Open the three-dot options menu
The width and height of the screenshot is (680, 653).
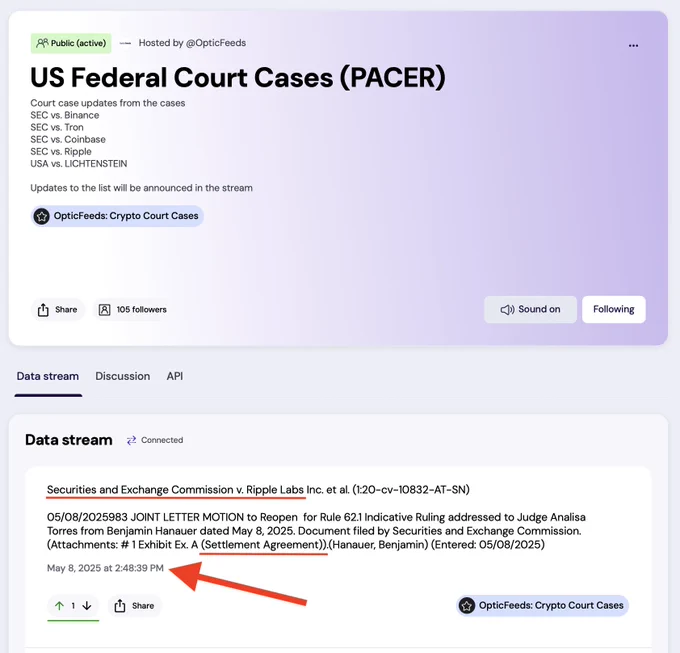[x=633, y=46]
